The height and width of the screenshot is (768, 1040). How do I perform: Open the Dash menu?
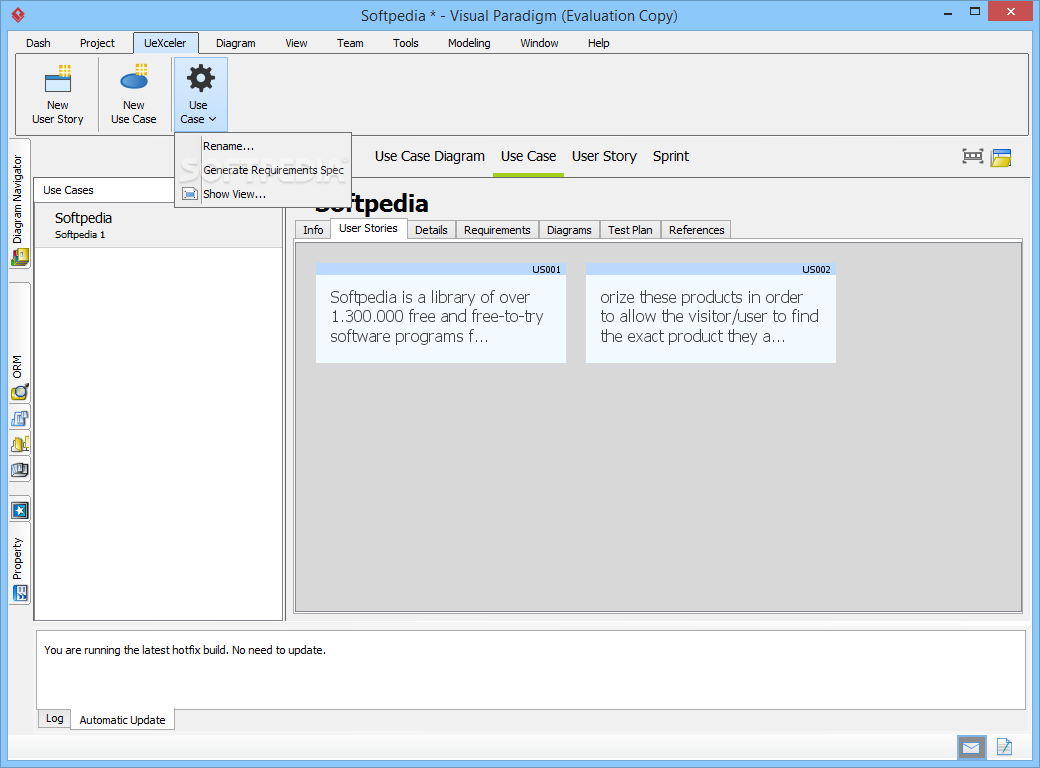(x=38, y=43)
